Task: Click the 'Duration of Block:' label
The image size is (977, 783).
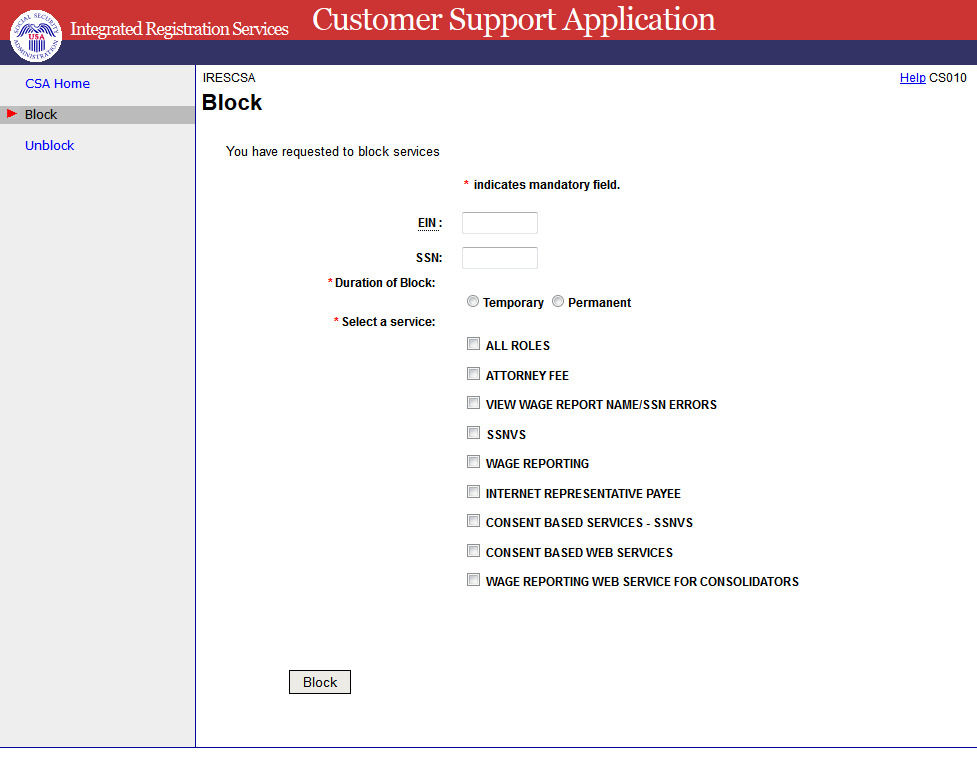Action: [385, 283]
